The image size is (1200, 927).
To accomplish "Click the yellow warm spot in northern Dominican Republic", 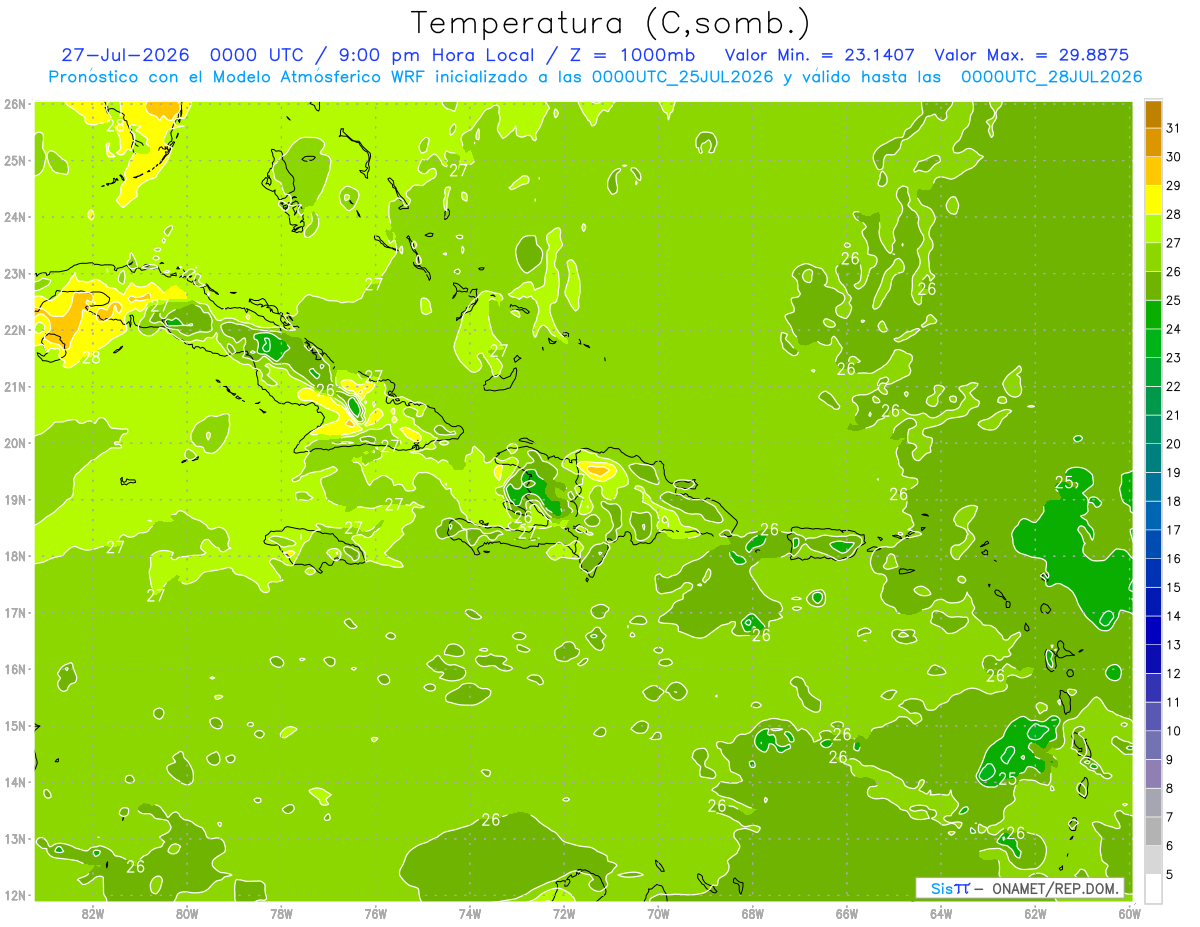I will (597, 469).
